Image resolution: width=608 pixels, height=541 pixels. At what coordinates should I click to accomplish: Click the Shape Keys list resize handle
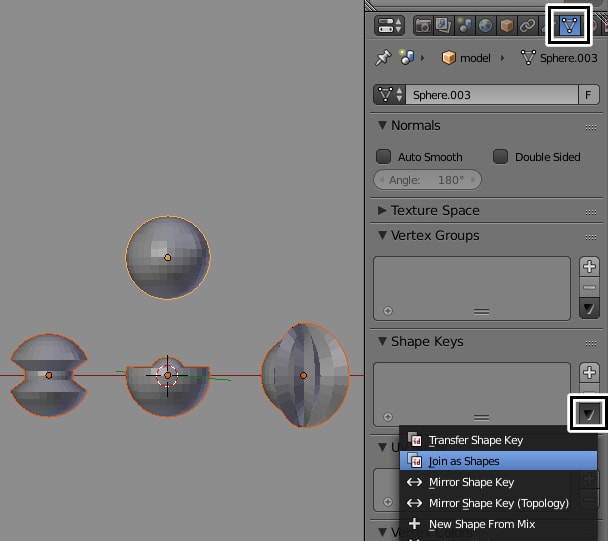click(x=481, y=418)
